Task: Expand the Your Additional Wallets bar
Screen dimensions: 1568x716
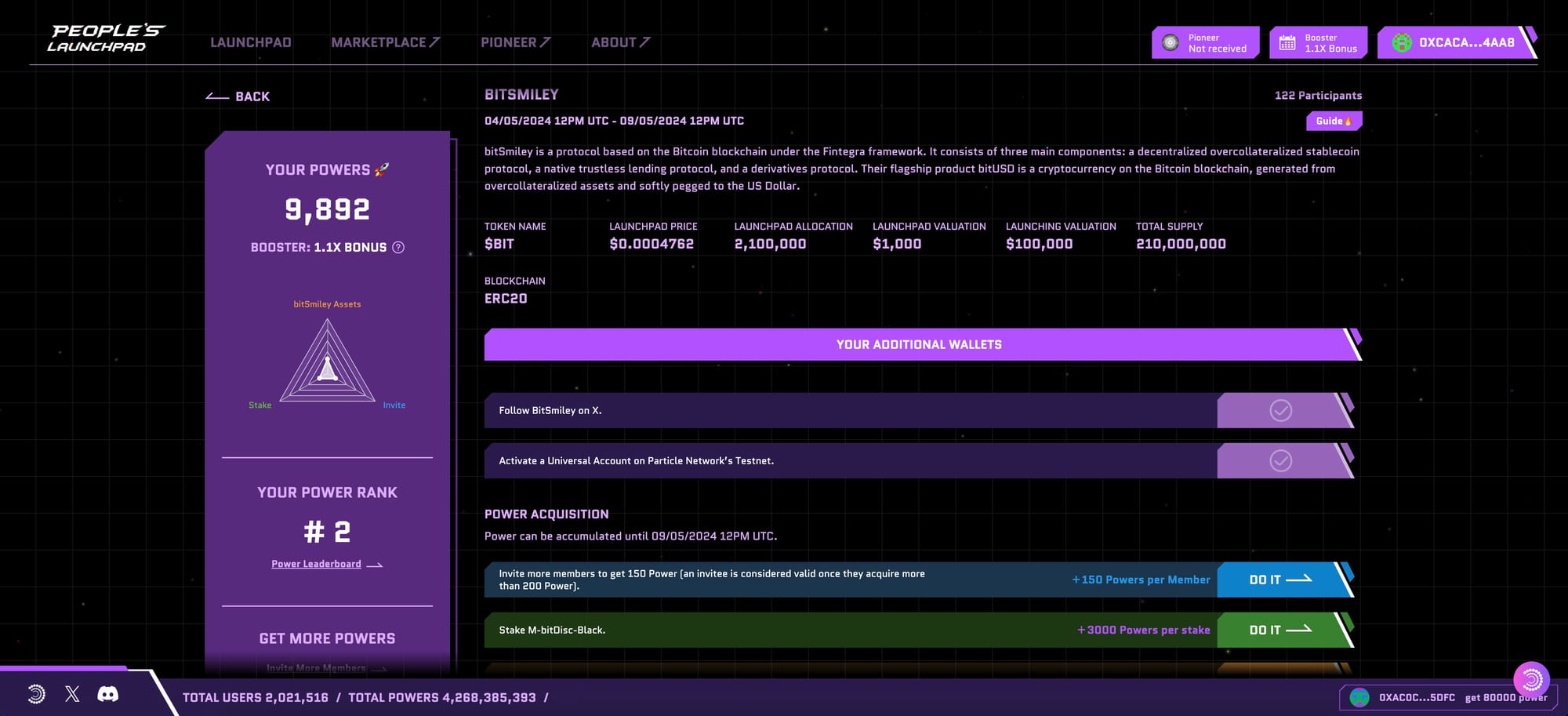Action: 923,344
